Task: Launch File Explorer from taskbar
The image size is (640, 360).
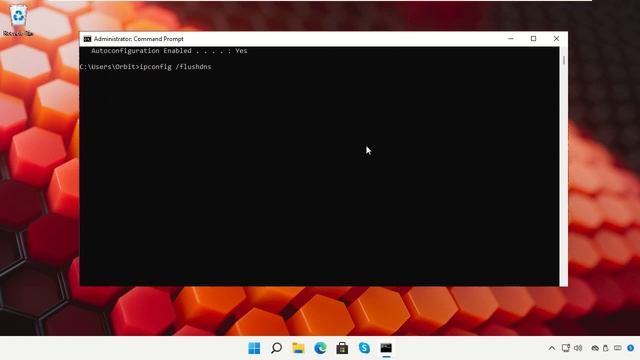Action: 298,348
